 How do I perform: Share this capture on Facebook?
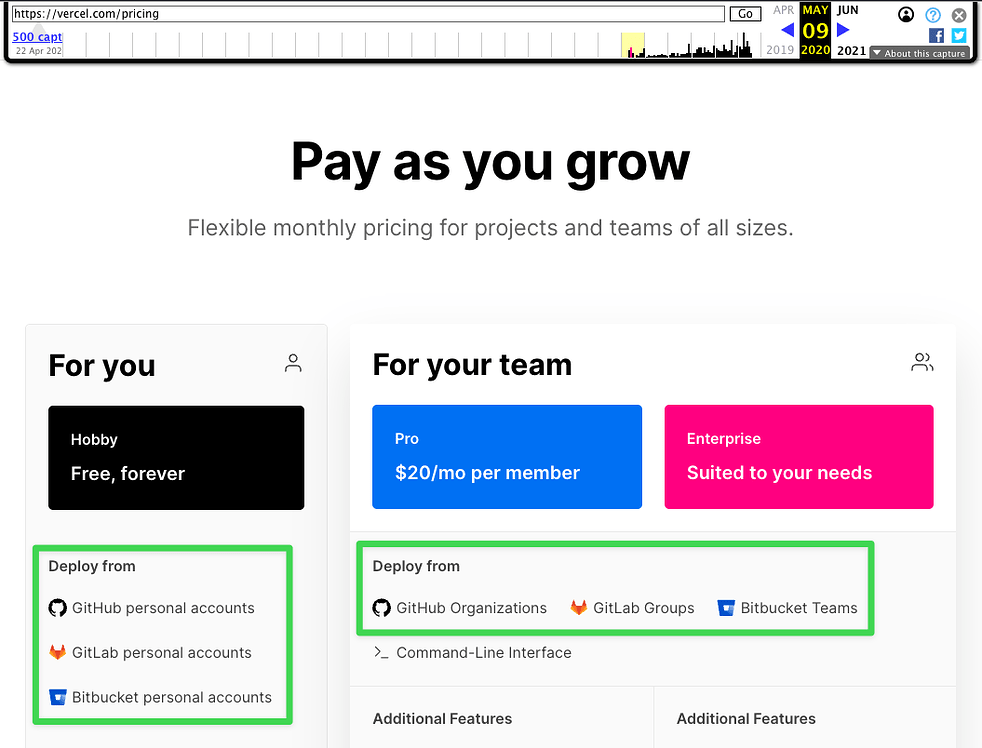tap(937, 35)
